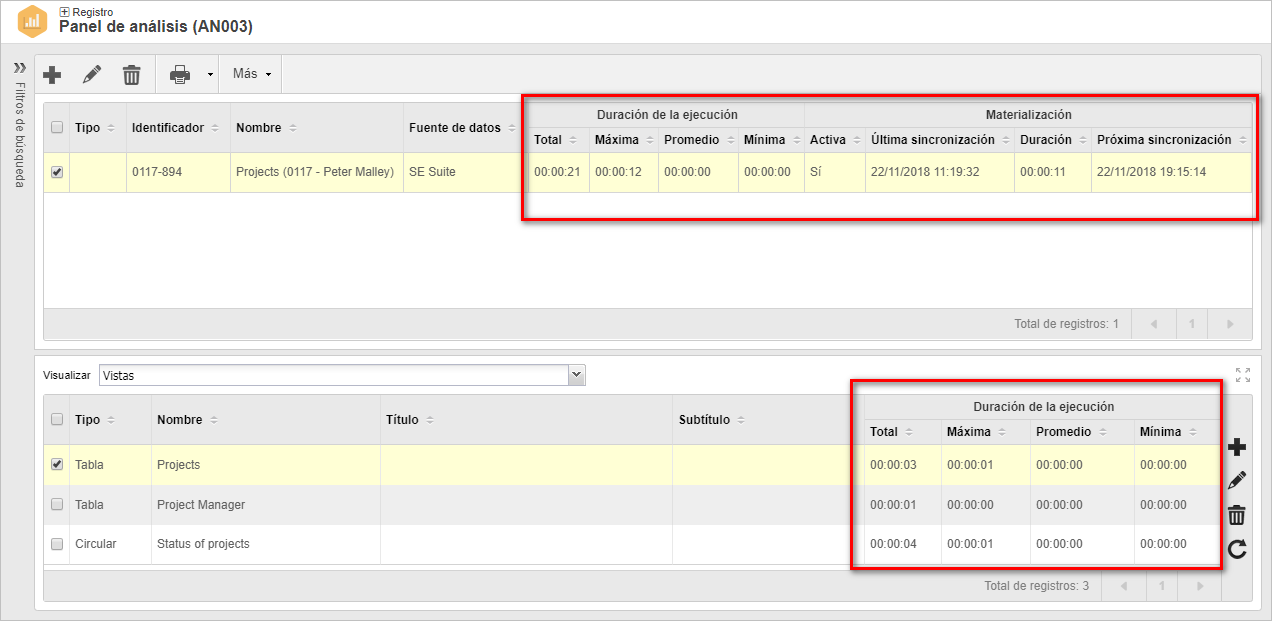Click the 22/11/2018 19:15:14 next sync cell
This screenshot has height=621, width=1272.
pyautogui.click(x=1171, y=172)
